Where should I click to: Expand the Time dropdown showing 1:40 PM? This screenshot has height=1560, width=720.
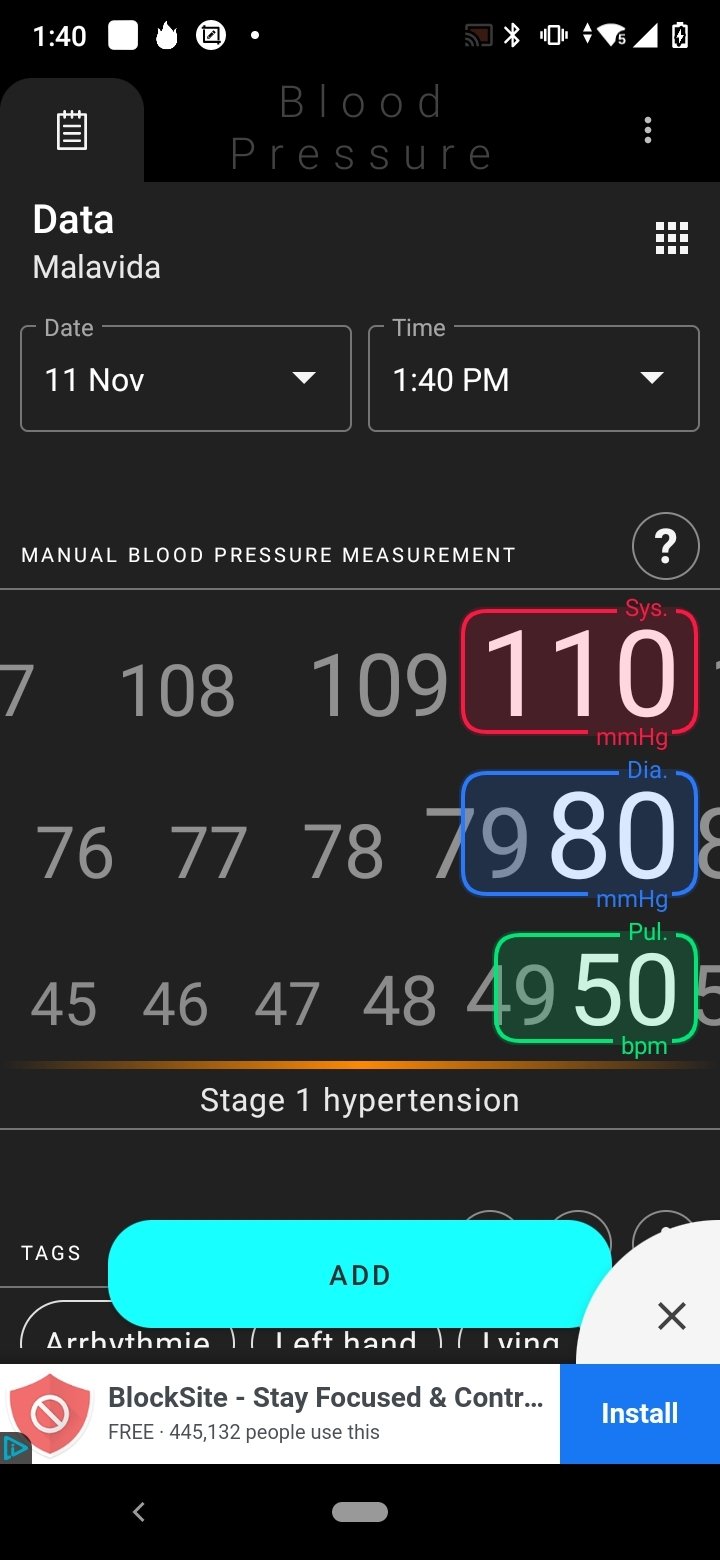click(534, 379)
